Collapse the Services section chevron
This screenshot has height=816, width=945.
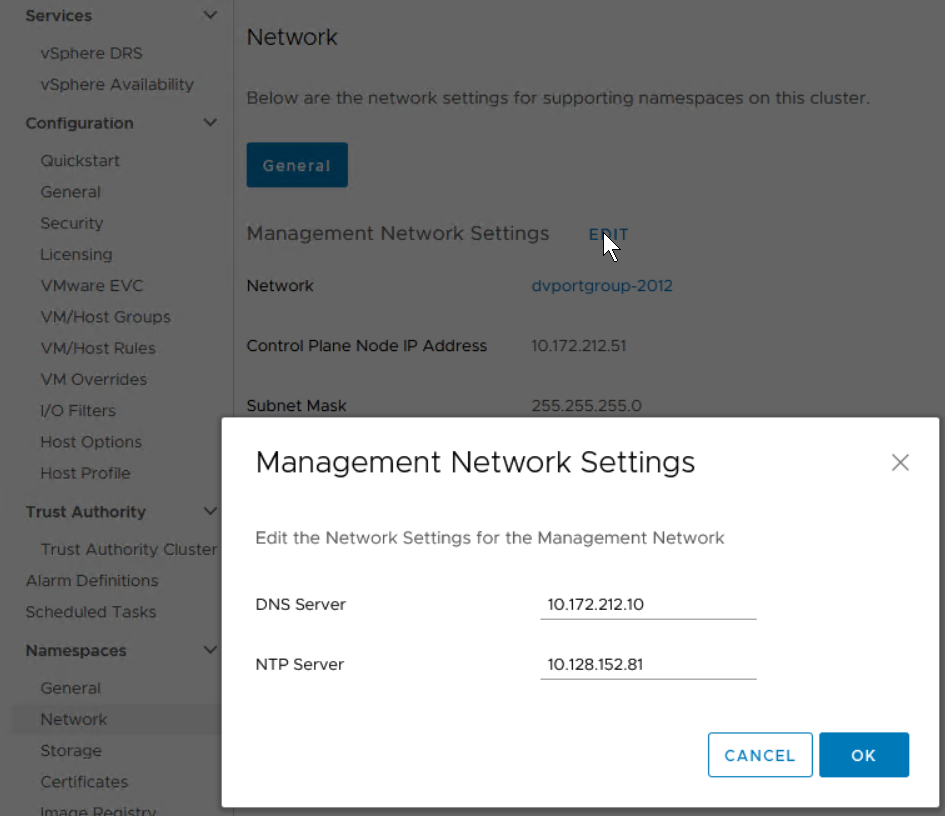point(210,16)
